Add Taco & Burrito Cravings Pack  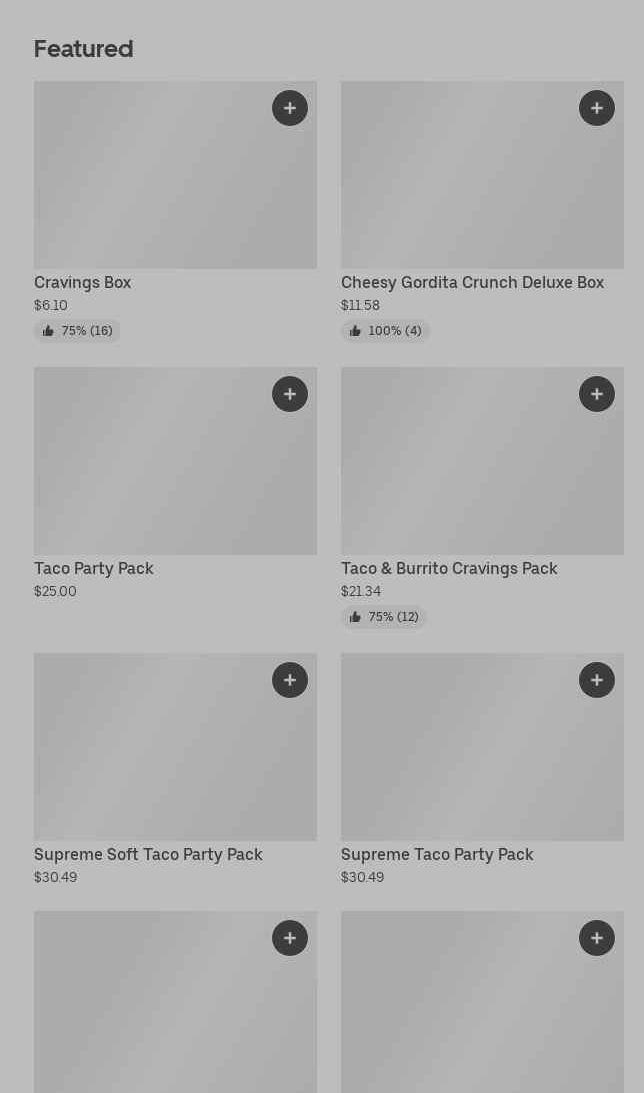[597, 394]
